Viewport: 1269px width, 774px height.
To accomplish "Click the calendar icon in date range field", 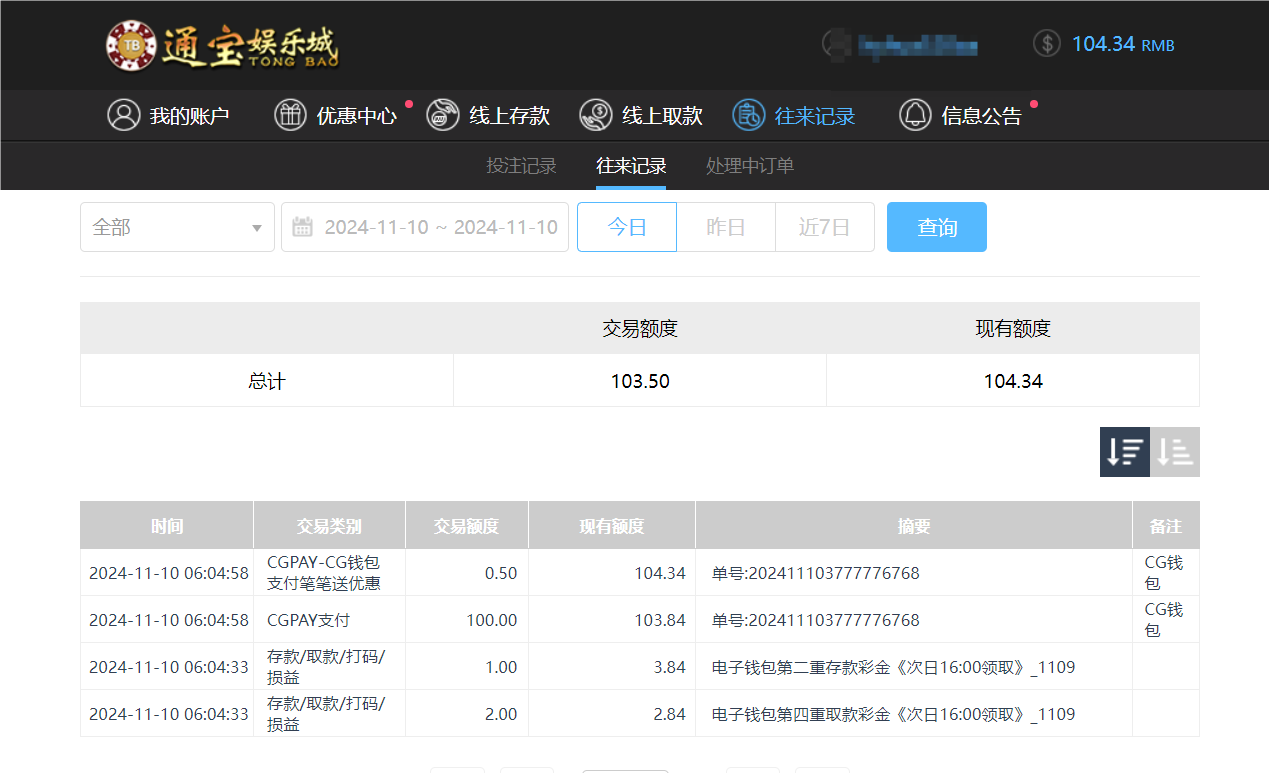I will (x=304, y=227).
